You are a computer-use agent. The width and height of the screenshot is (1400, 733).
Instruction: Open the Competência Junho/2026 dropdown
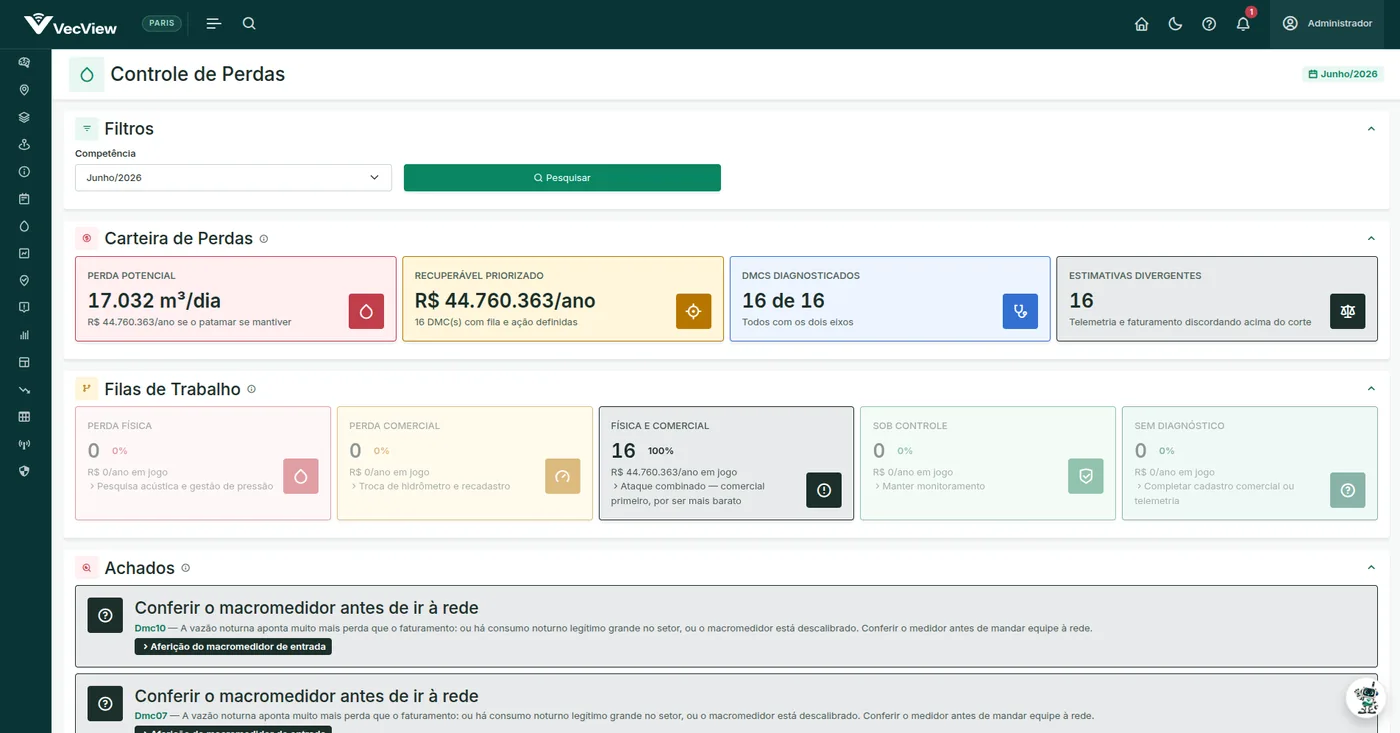pos(233,177)
